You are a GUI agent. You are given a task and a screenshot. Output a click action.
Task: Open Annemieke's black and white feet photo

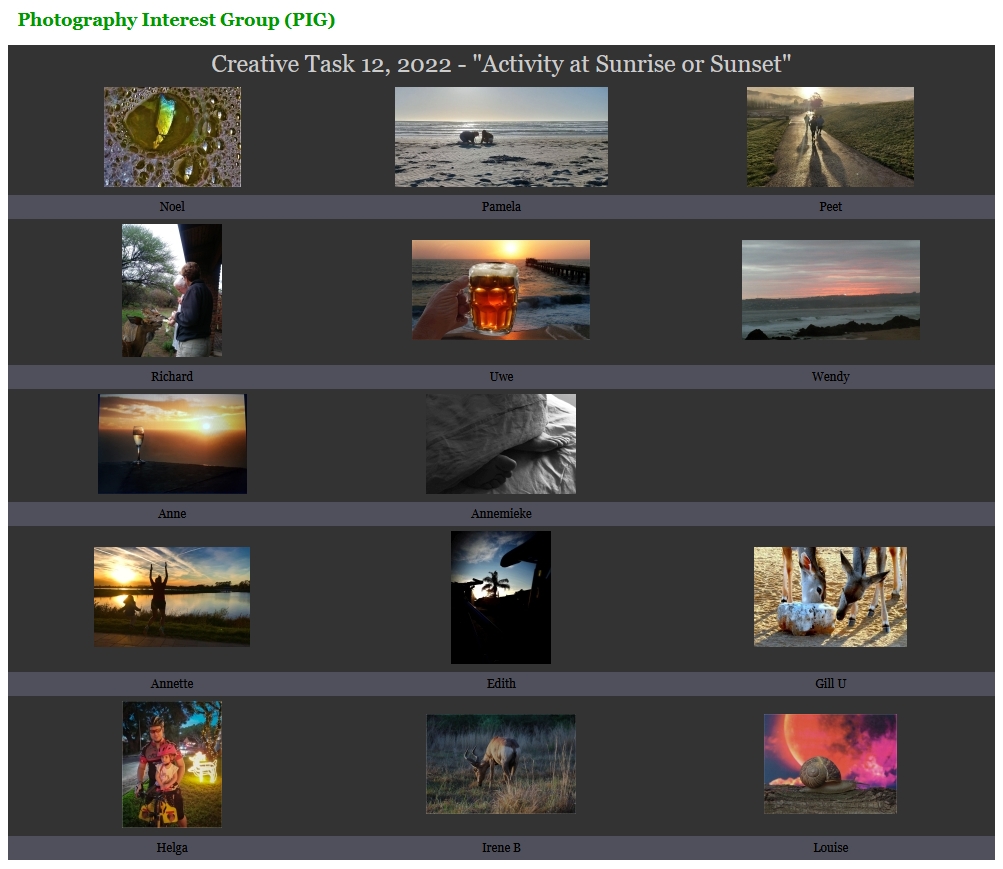(x=501, y=444)
